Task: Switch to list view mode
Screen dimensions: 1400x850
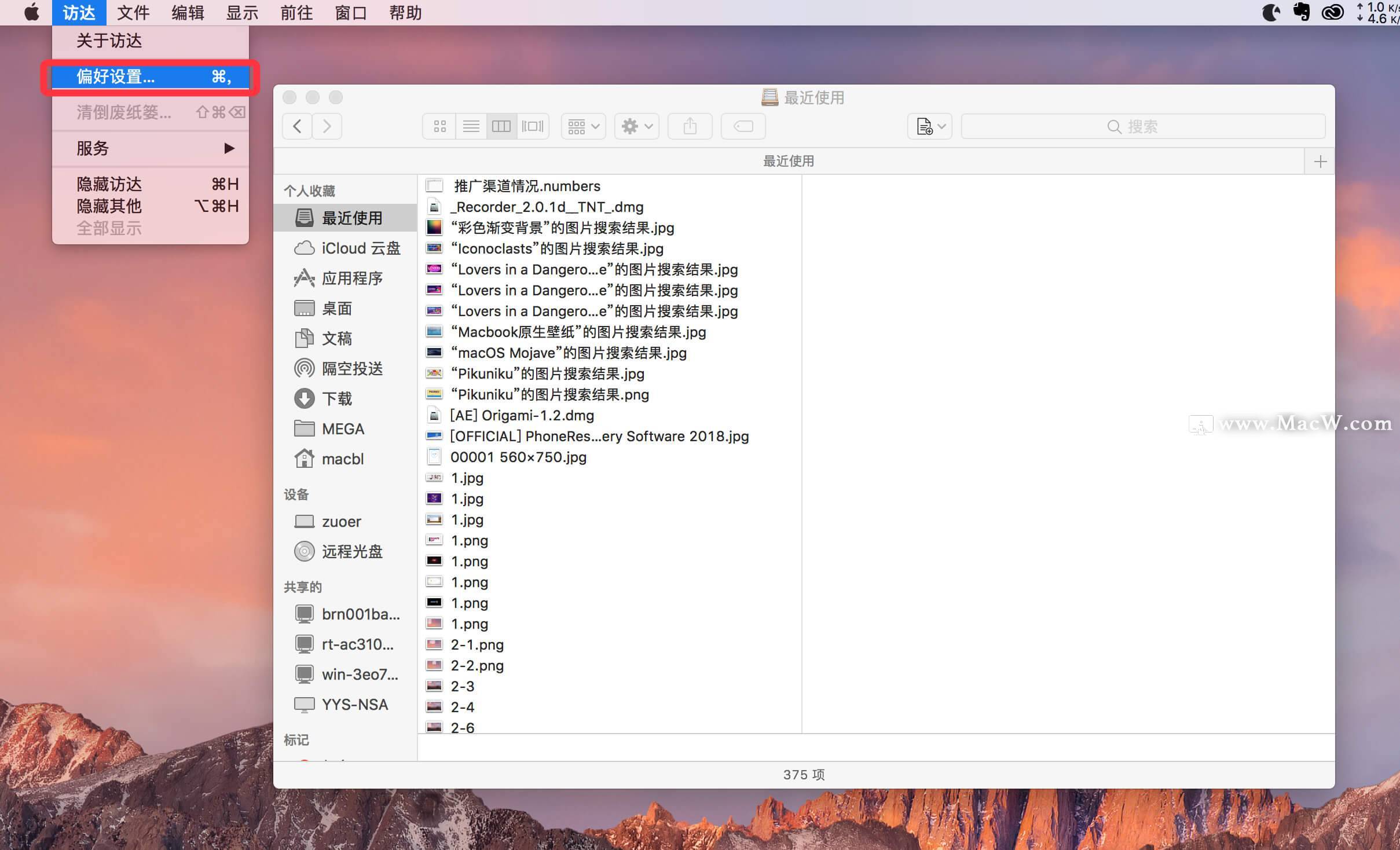Action: (x=471, y=126)
